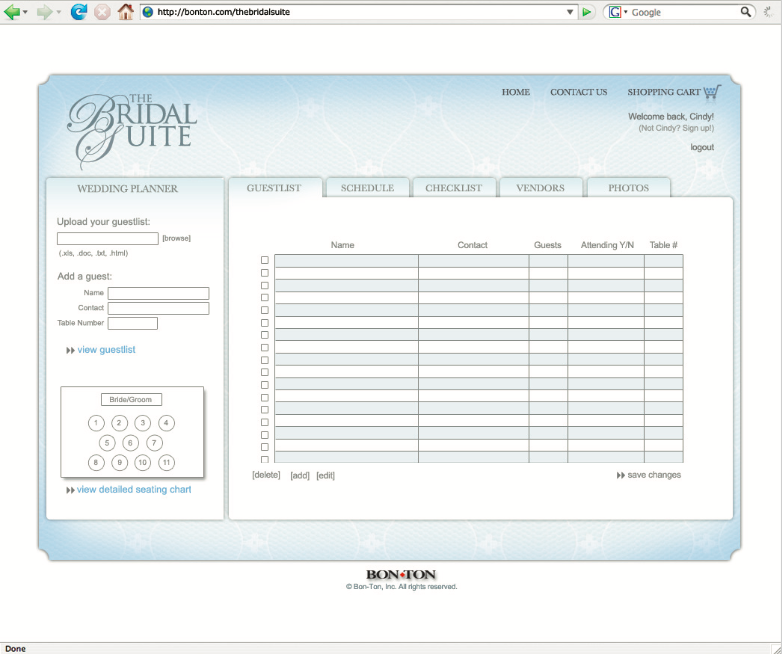Screen dimensions: 782x654
Task: Check the ninth guestlist row checkbox
Action: [265, 360]
